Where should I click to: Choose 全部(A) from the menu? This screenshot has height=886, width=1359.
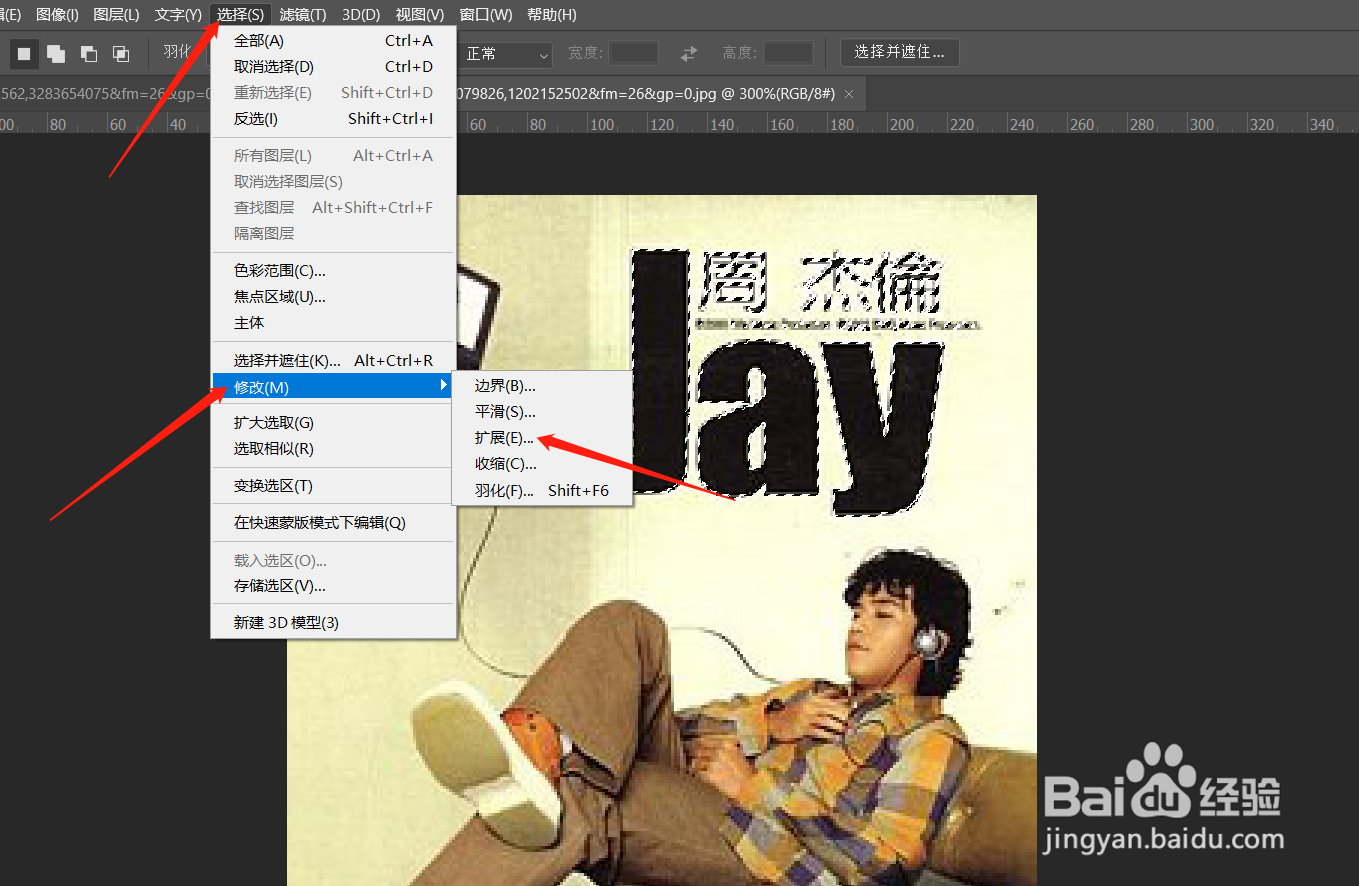(x=334, y=41)
